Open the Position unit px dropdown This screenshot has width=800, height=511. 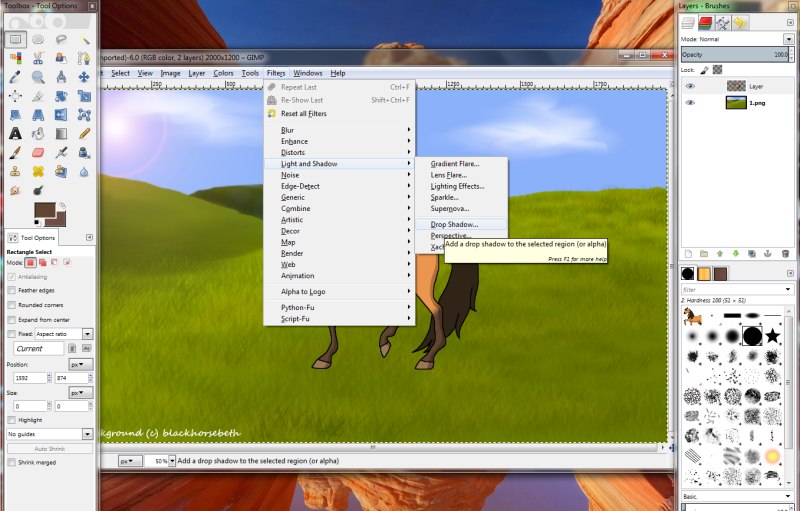point(81,365)
